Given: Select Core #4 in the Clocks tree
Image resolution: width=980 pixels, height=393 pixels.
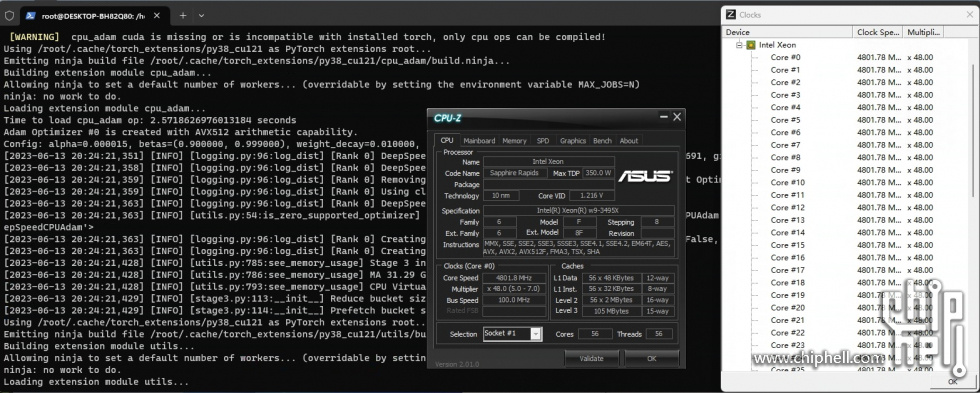Looking at the screenshot, I should (x=785, y=107).
